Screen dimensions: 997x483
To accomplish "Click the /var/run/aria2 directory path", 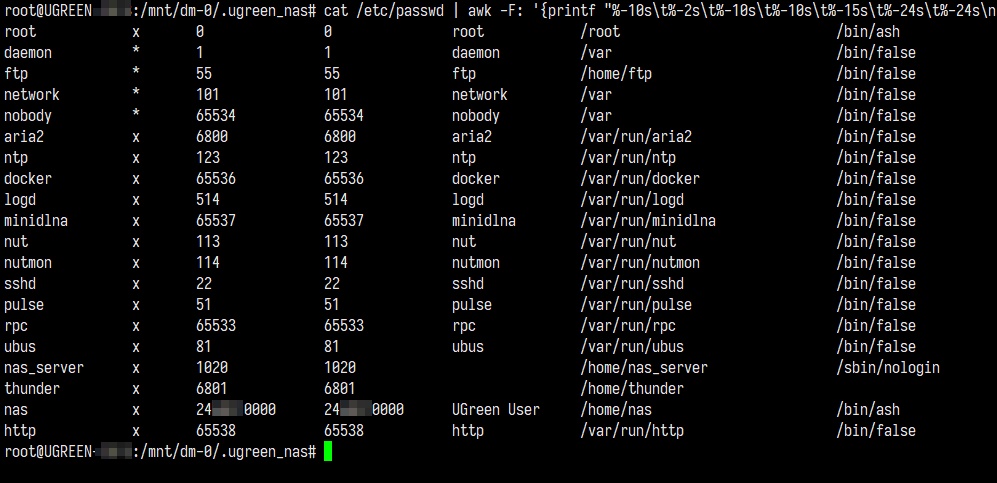I will click(636, 136).
